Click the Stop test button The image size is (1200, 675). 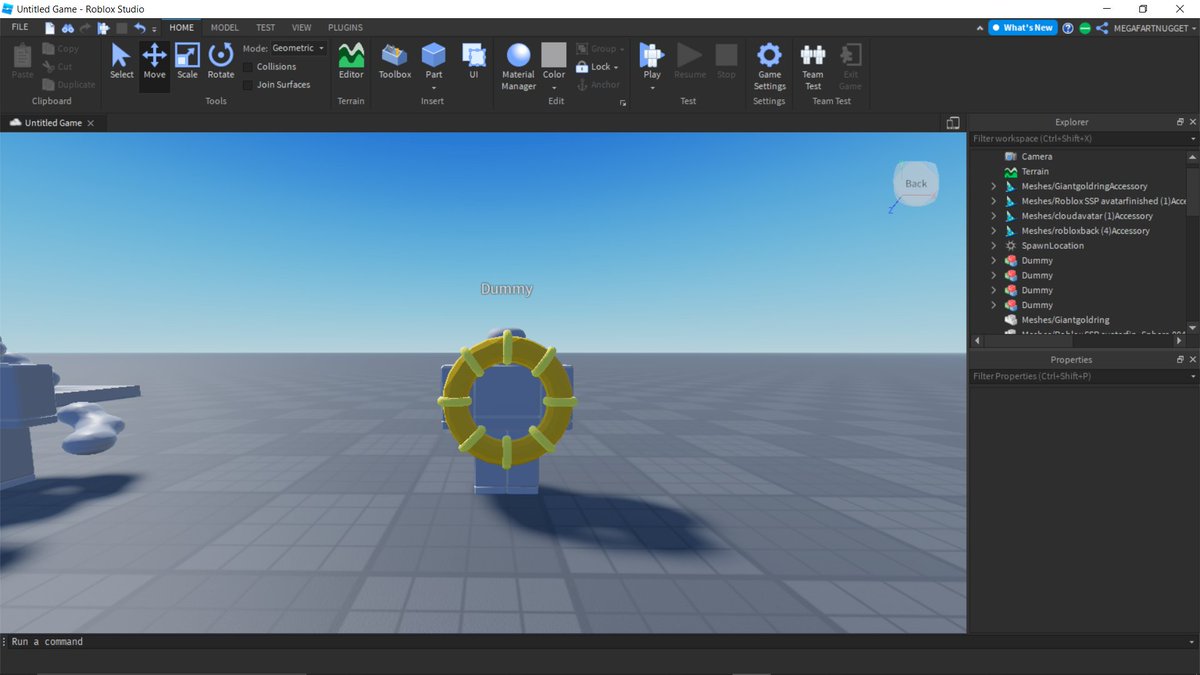coord(726,62)
